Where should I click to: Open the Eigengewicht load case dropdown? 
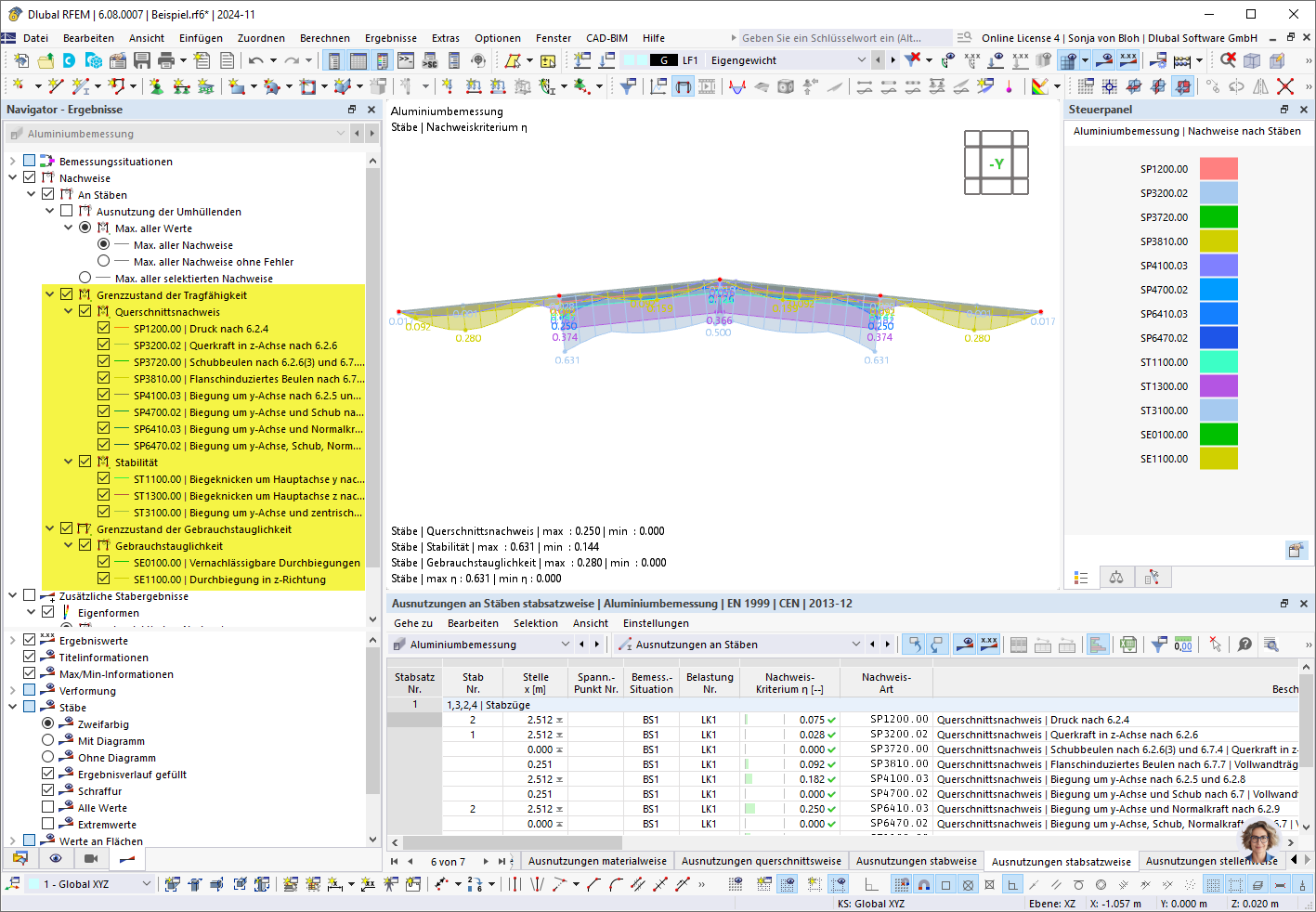coord(861,60)
